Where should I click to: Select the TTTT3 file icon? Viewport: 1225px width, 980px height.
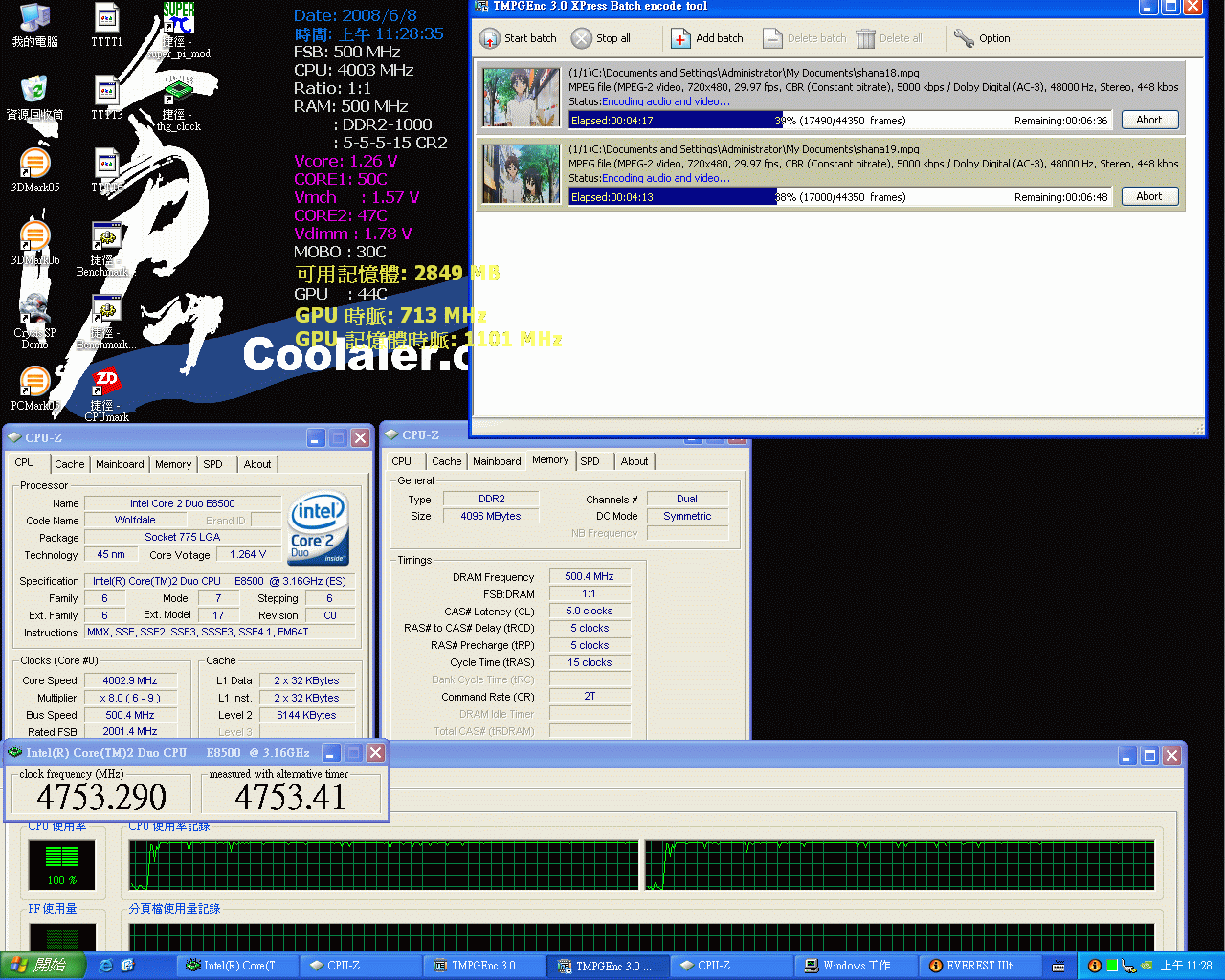[x=106, y=90]
